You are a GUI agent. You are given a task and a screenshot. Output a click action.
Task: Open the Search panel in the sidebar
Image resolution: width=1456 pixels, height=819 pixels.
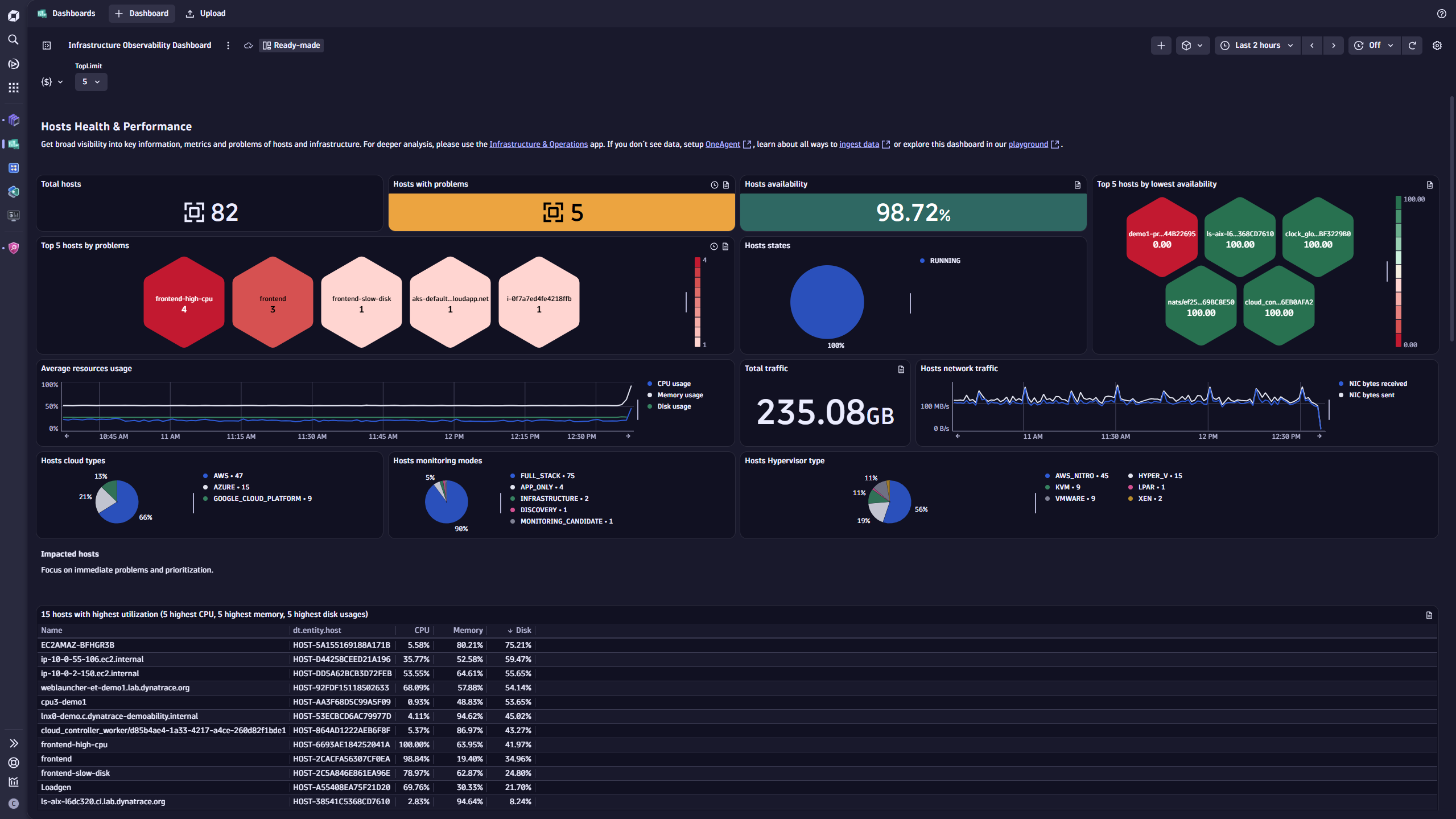pos(14,40)
